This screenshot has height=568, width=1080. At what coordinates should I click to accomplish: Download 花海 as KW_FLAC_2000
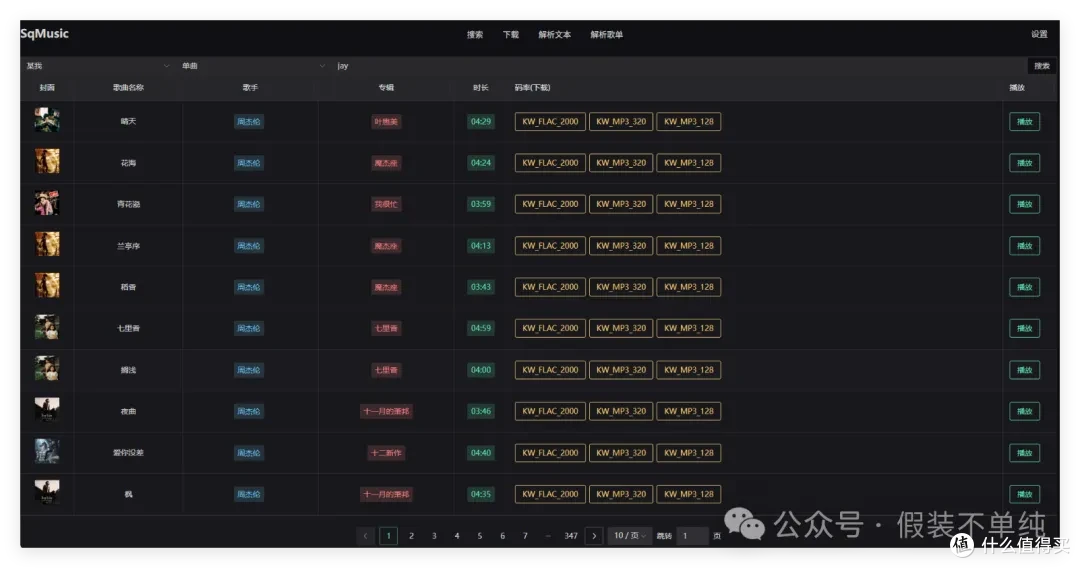(x=550, y=163)
